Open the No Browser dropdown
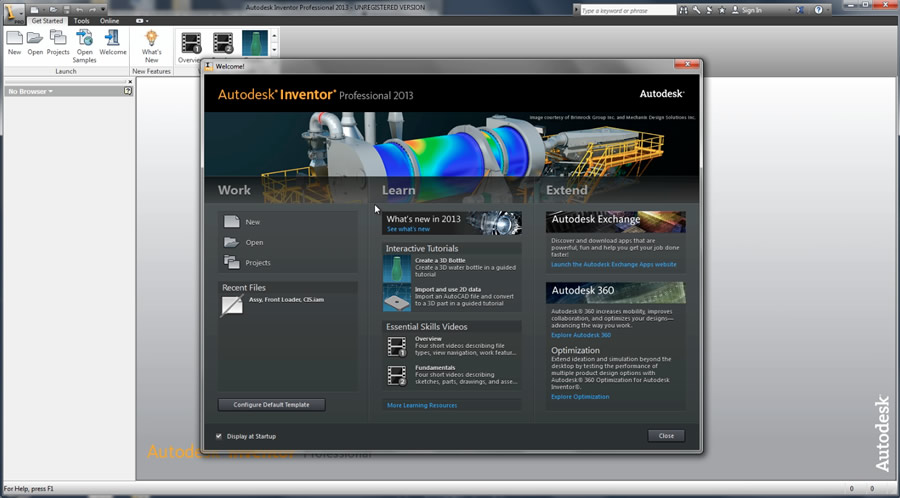This screenshot has width=900, height=498. click(30, 91)
